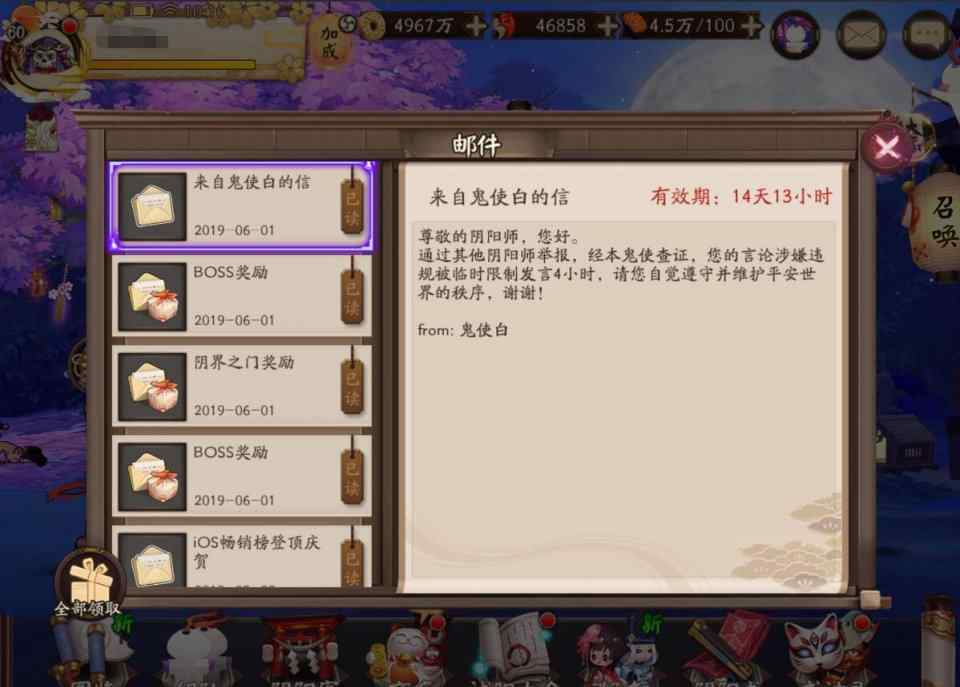Click the yellow experience progress bar

[x=173, y=64]
